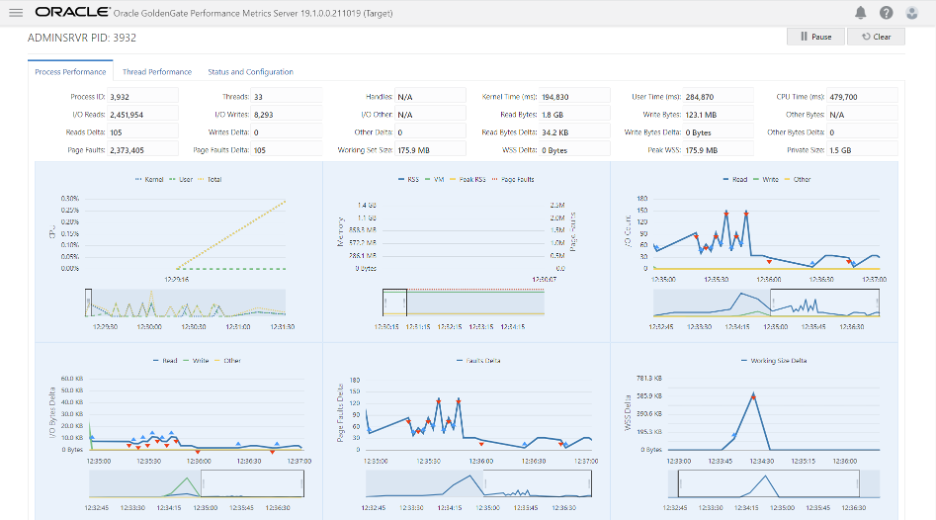Select the Peak WSS field showing 175.9 MB
This screenshot has height=520, width=936.
pyautogui.click(x=718, y=150)
